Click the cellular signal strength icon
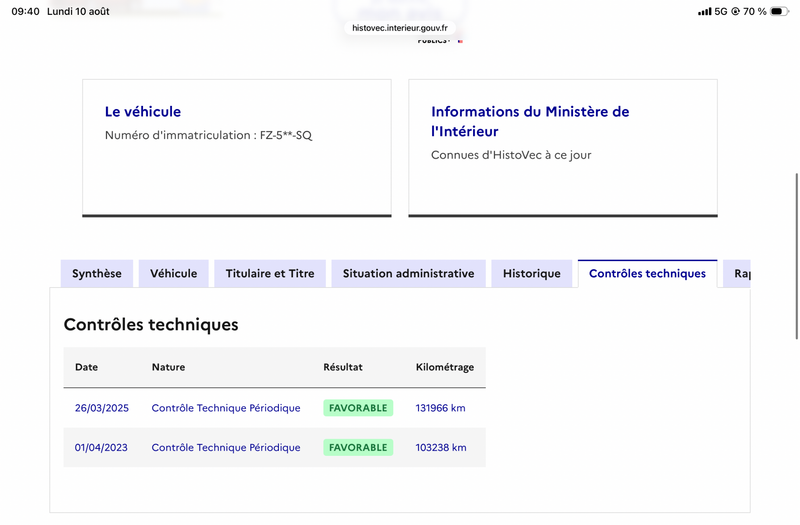This screenshot has height=525, width=800. pos(705,11)
